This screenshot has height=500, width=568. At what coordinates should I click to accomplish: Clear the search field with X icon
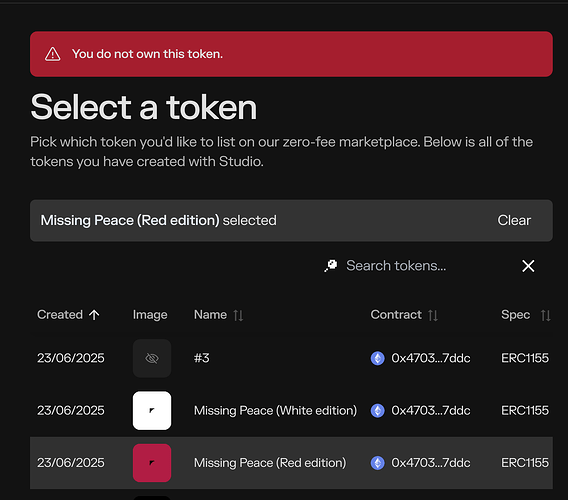[528, 266]
